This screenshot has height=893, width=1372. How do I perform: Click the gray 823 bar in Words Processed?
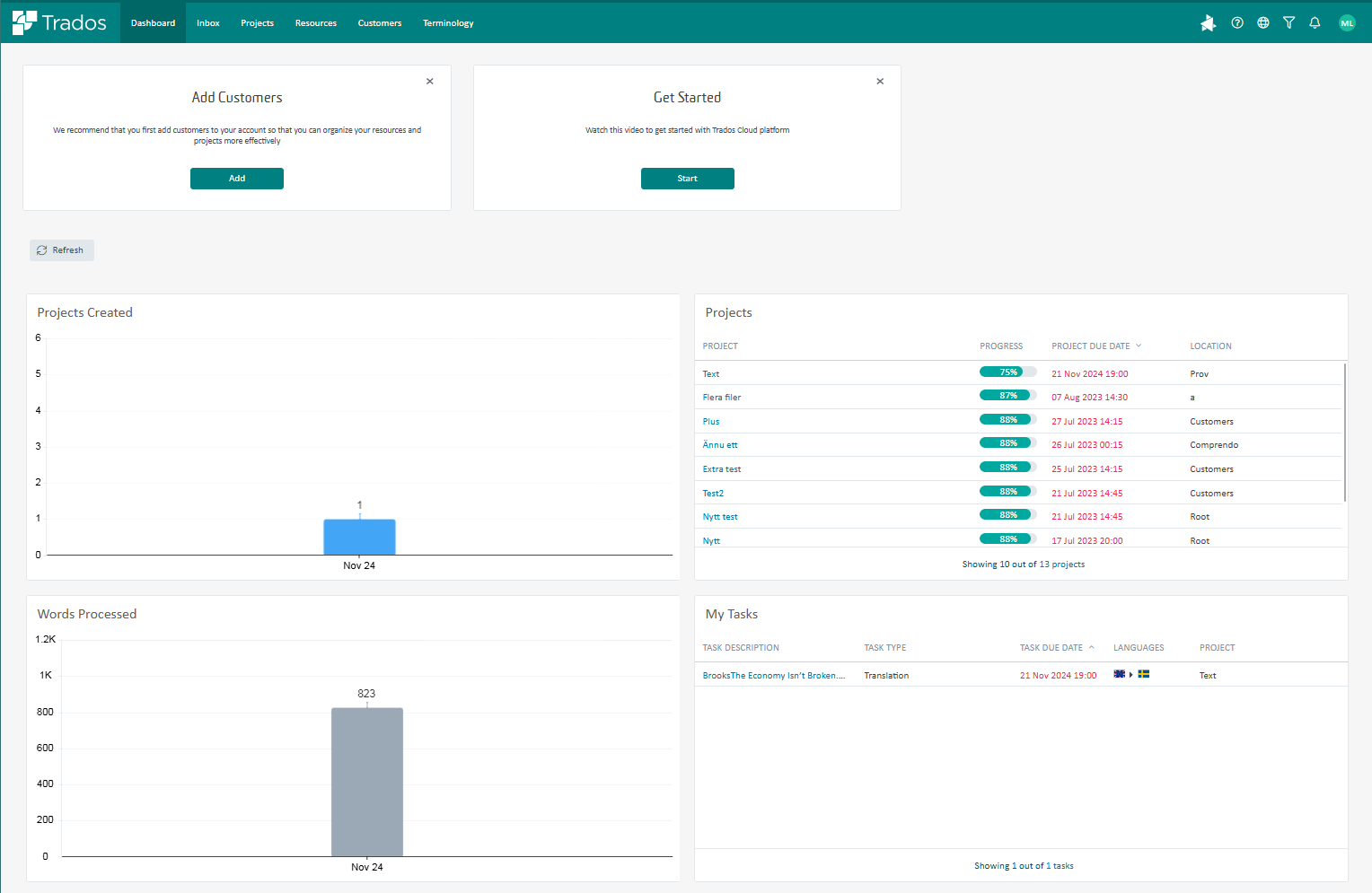(367, 782)
